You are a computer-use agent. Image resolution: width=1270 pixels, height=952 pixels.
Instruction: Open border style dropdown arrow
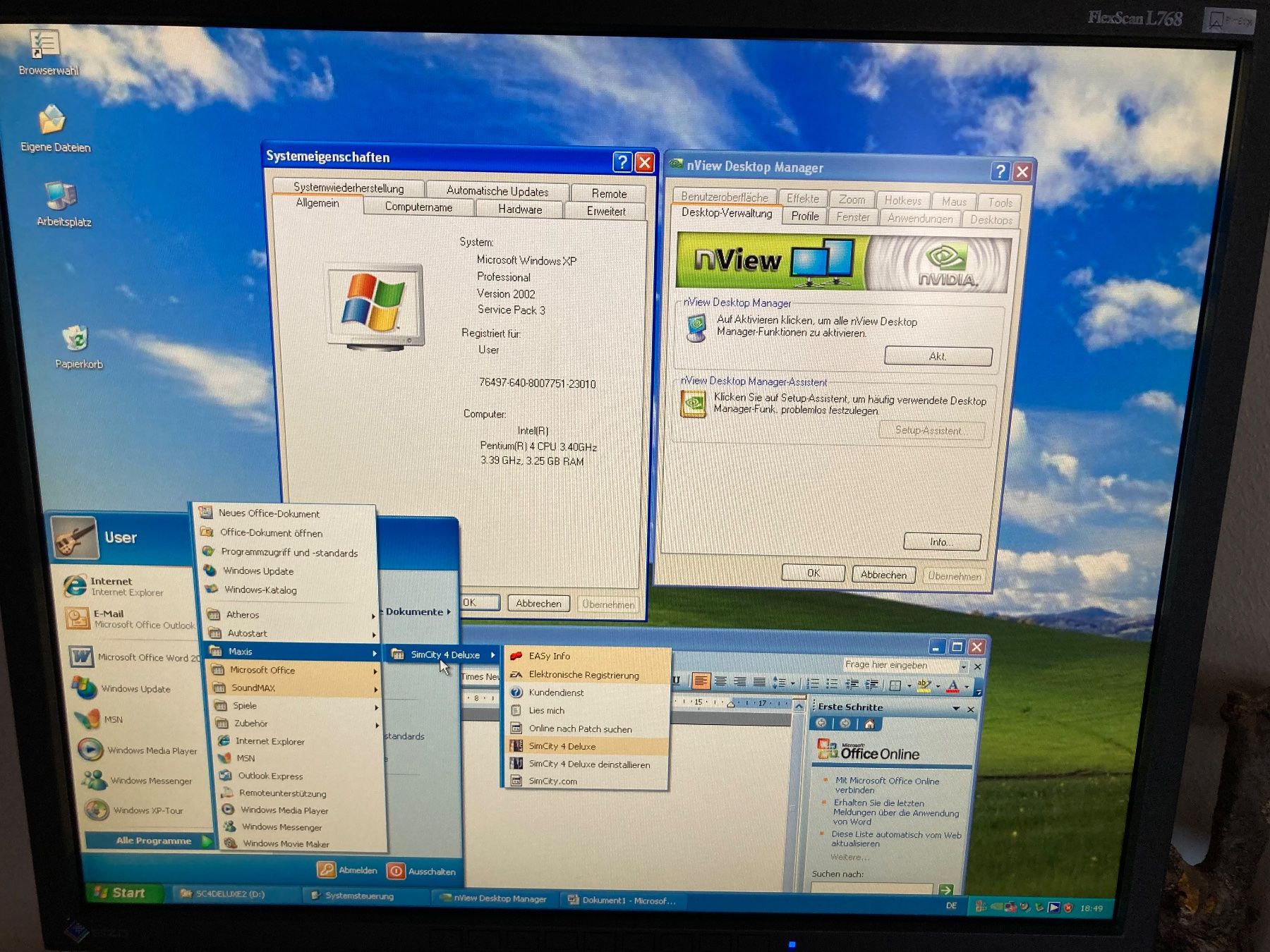pos(909,685)
